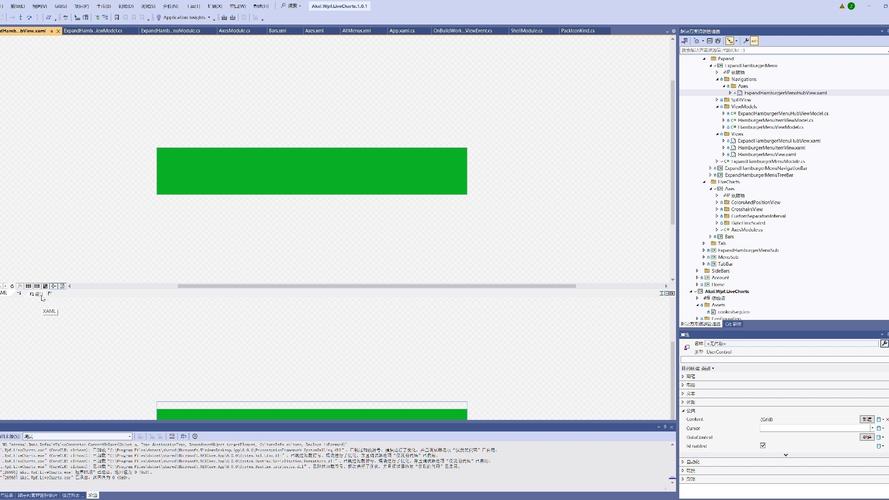The height and width of the screenshot is (500, 889).
Task: Expand the SideBars folder in Solution Explorer
Action: tap(698, 270)
